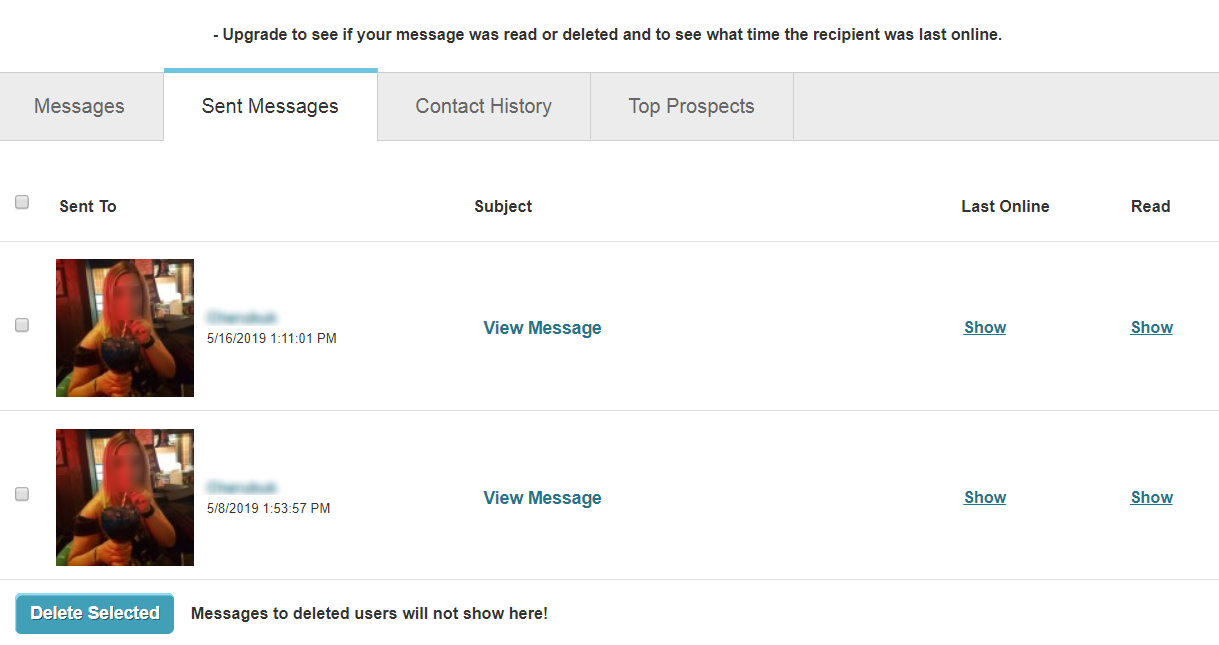Show Last Online for 5/16/2019 message
Screen dimensions: 1219x645
coord(985,328)
